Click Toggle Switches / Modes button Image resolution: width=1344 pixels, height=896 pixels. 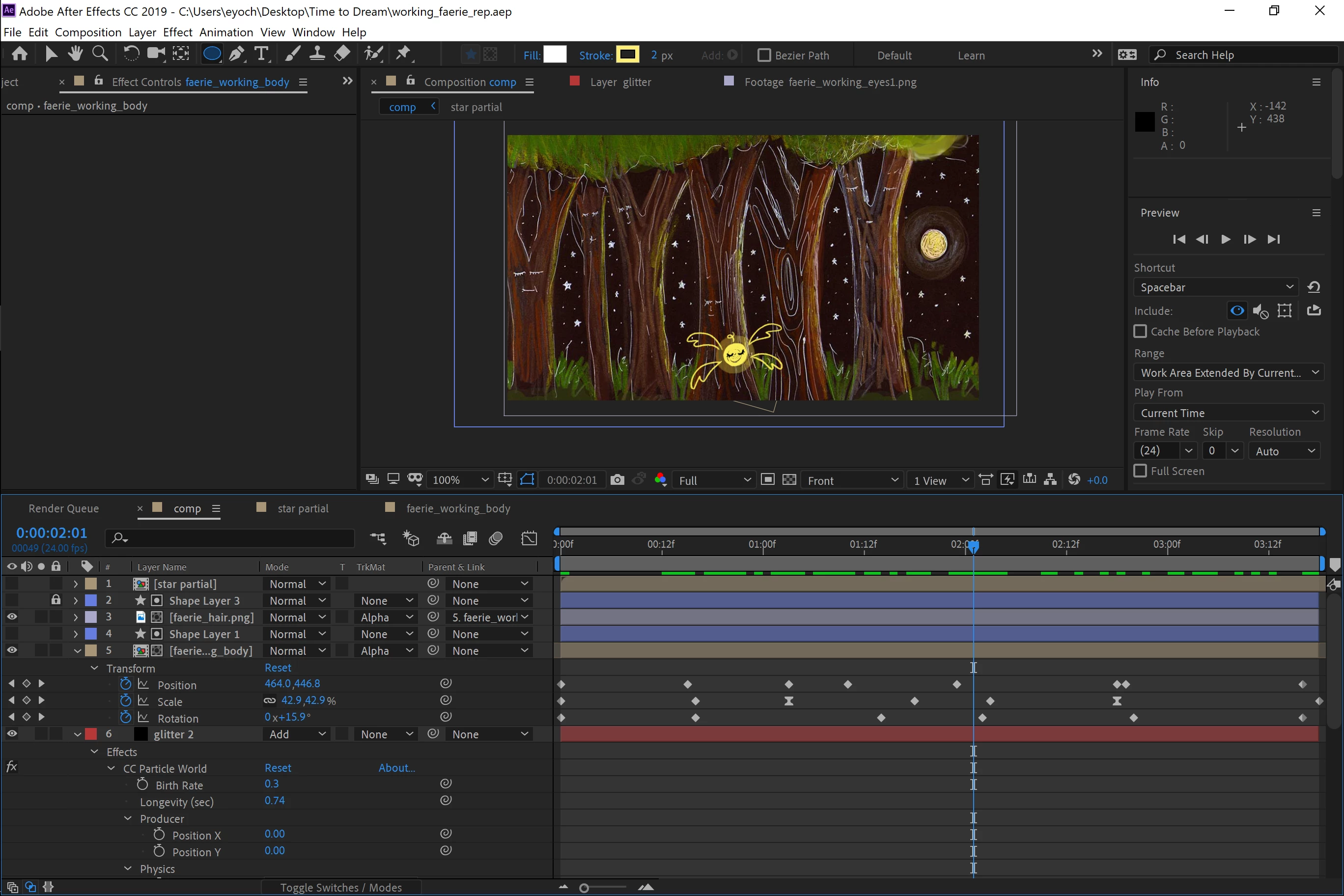pyautogui.click(x=340, y=888)
